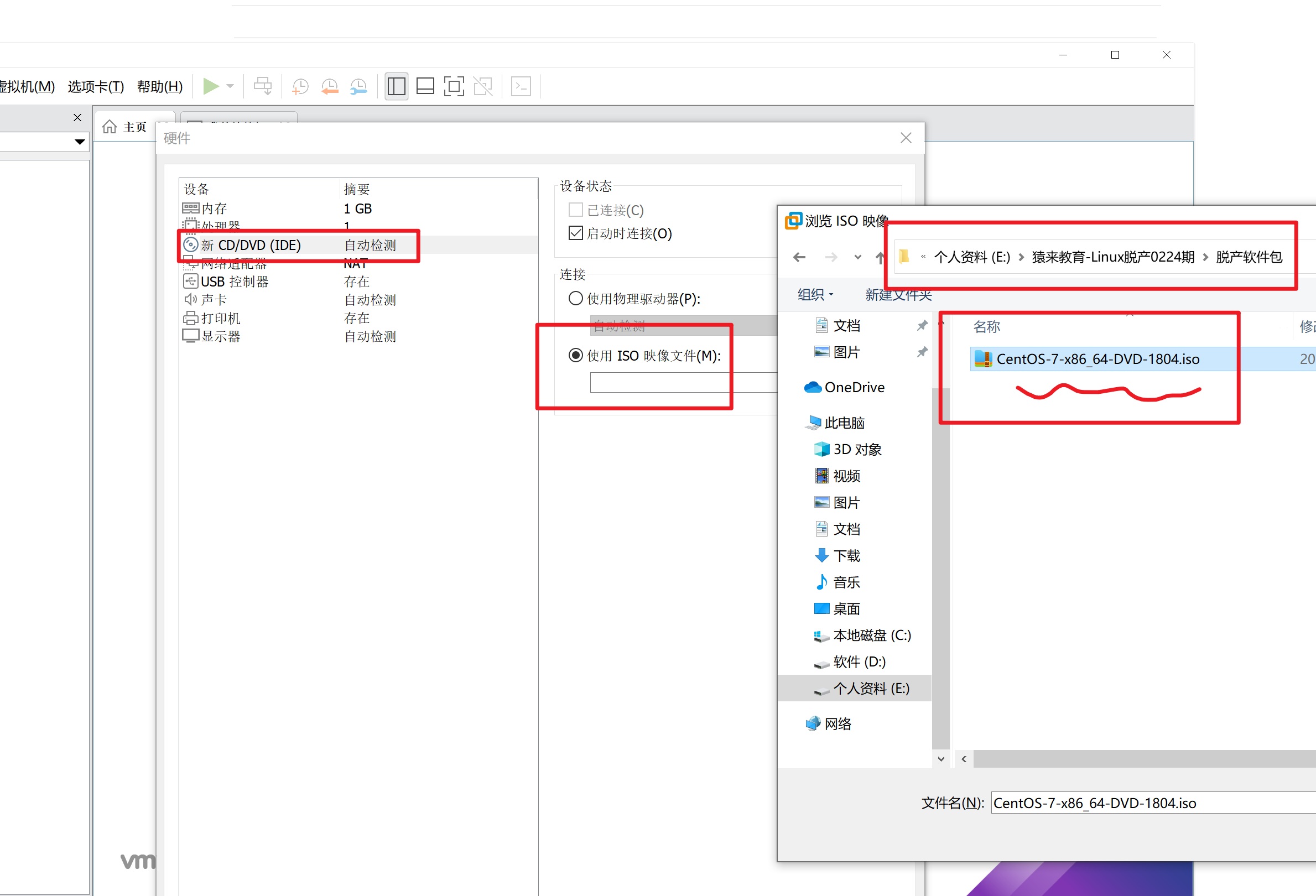Select 网络 in navigation pane
Viewport: 1316px width, 896px height.
(829, 724)
